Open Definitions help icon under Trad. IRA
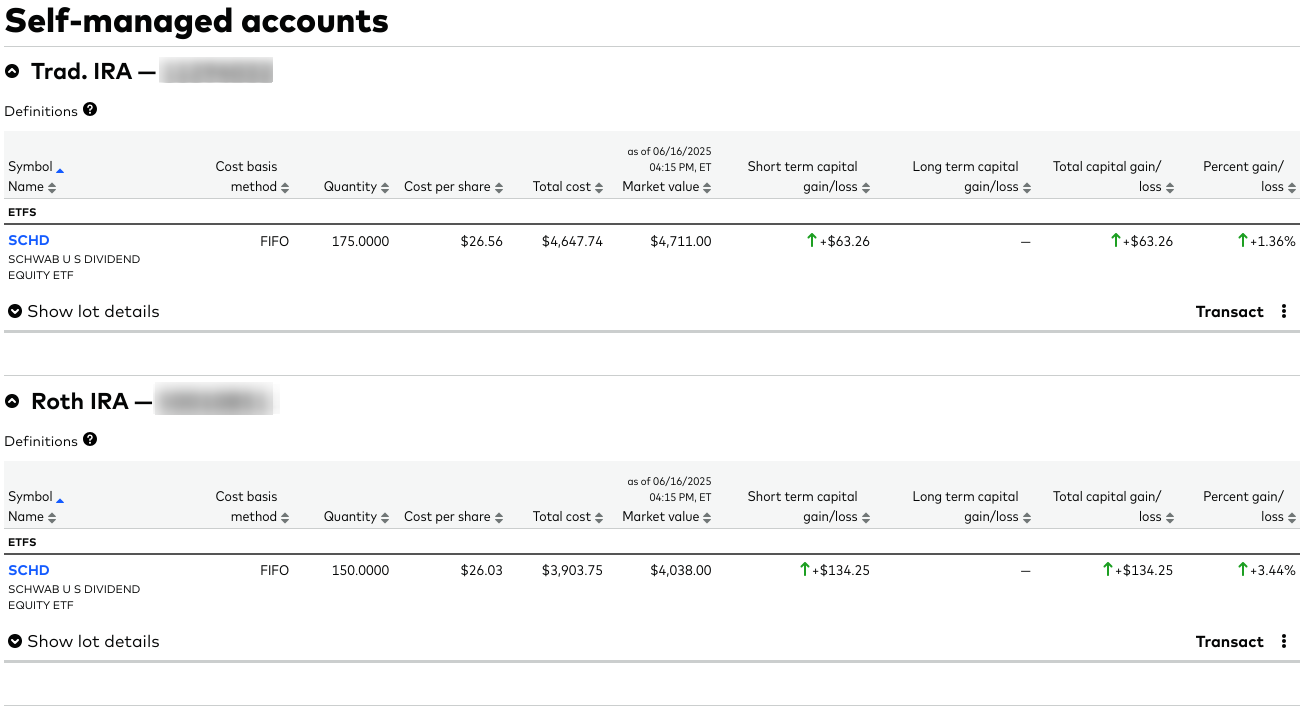 click(90, 110)
